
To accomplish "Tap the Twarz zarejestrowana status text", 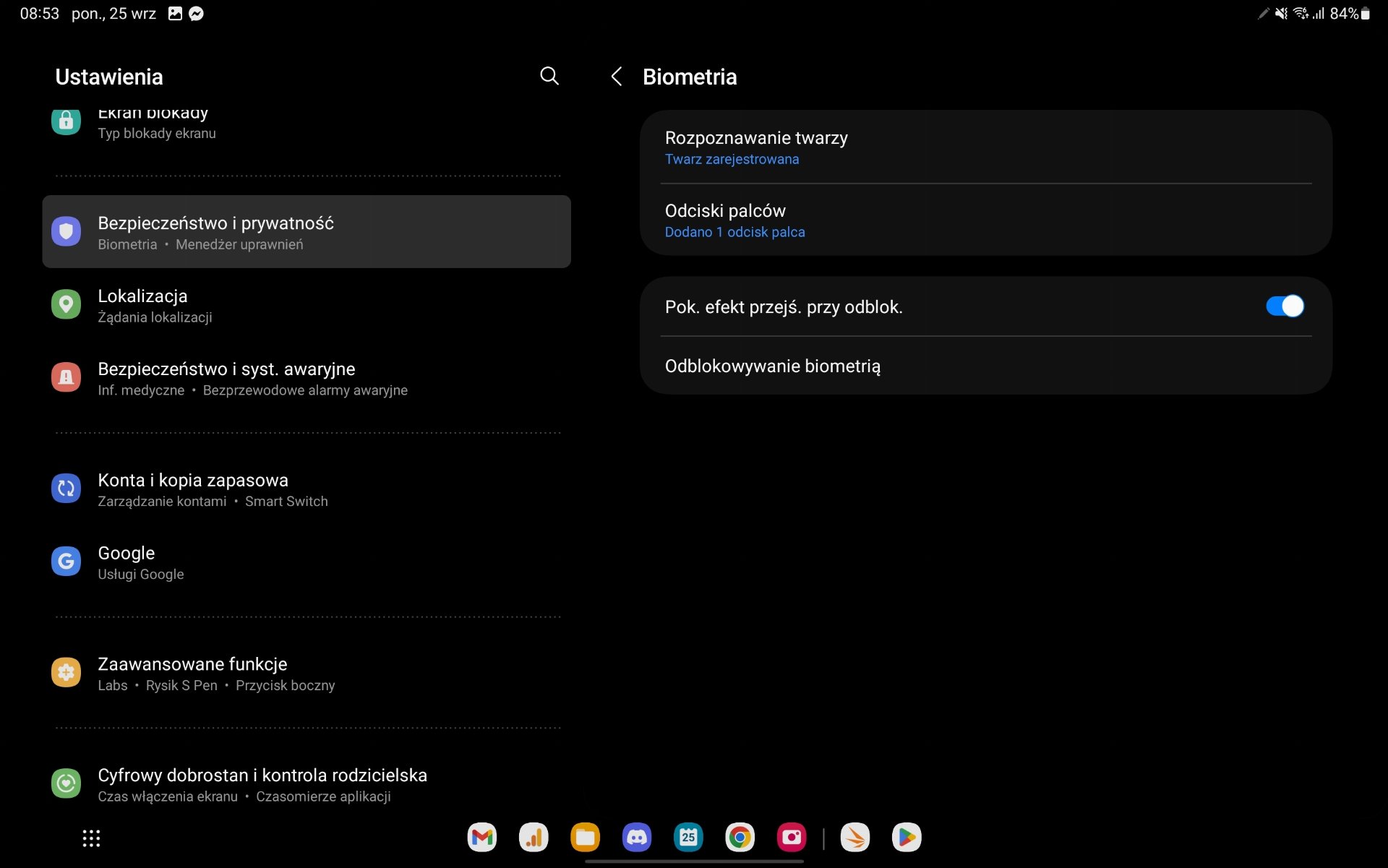I will (x=732, y=159).
